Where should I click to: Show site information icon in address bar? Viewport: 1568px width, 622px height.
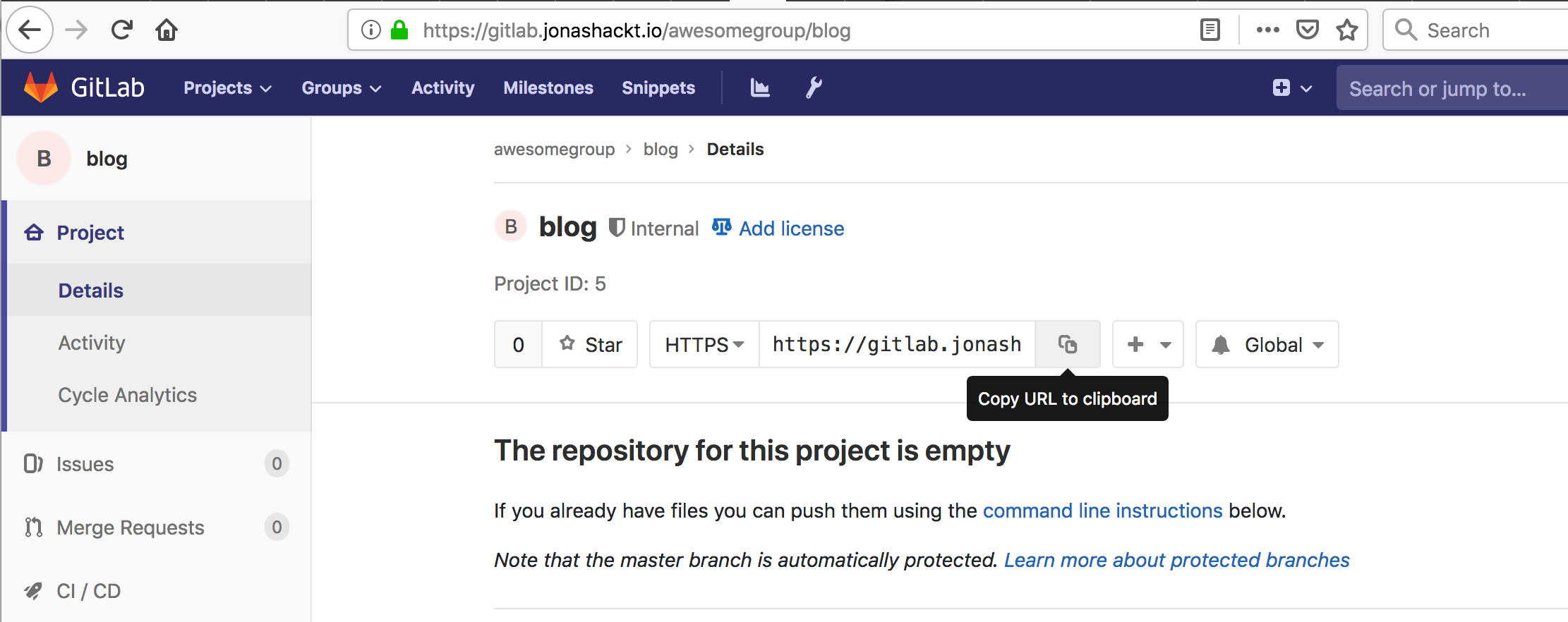(x=371, y=30)
